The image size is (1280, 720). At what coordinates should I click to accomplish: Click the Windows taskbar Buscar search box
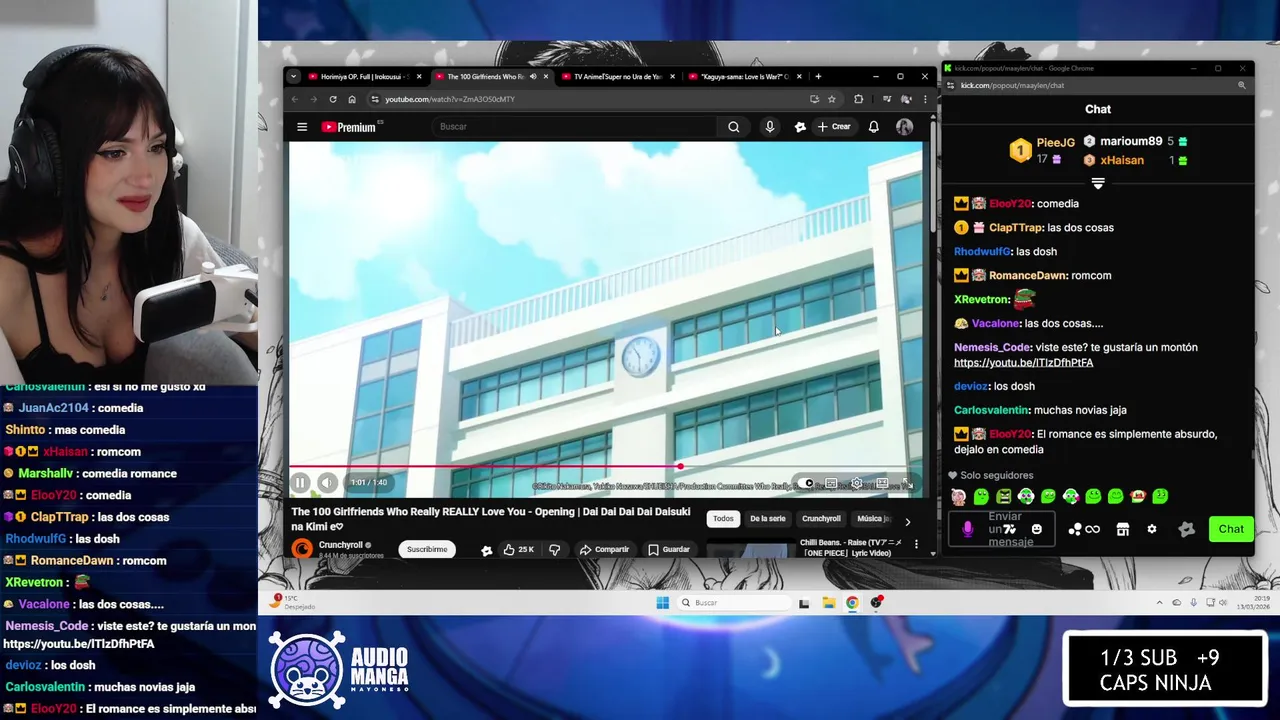[733, 602]
